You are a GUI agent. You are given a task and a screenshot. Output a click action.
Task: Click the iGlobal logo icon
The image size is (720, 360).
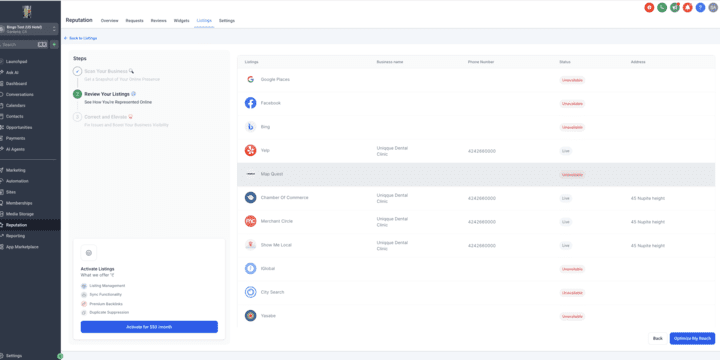tap(250, 268)
